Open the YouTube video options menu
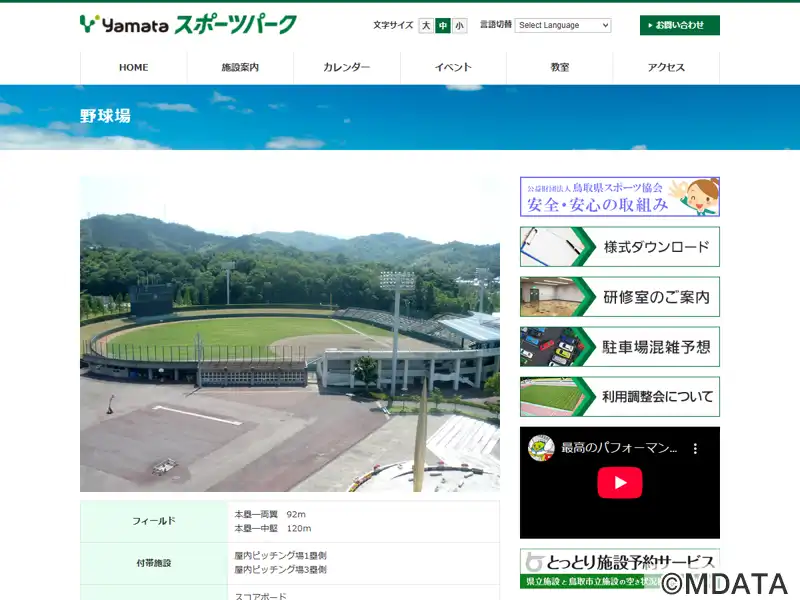Image resolution: width=800 pixels, height=600 pixels. (x=695, y=448)
